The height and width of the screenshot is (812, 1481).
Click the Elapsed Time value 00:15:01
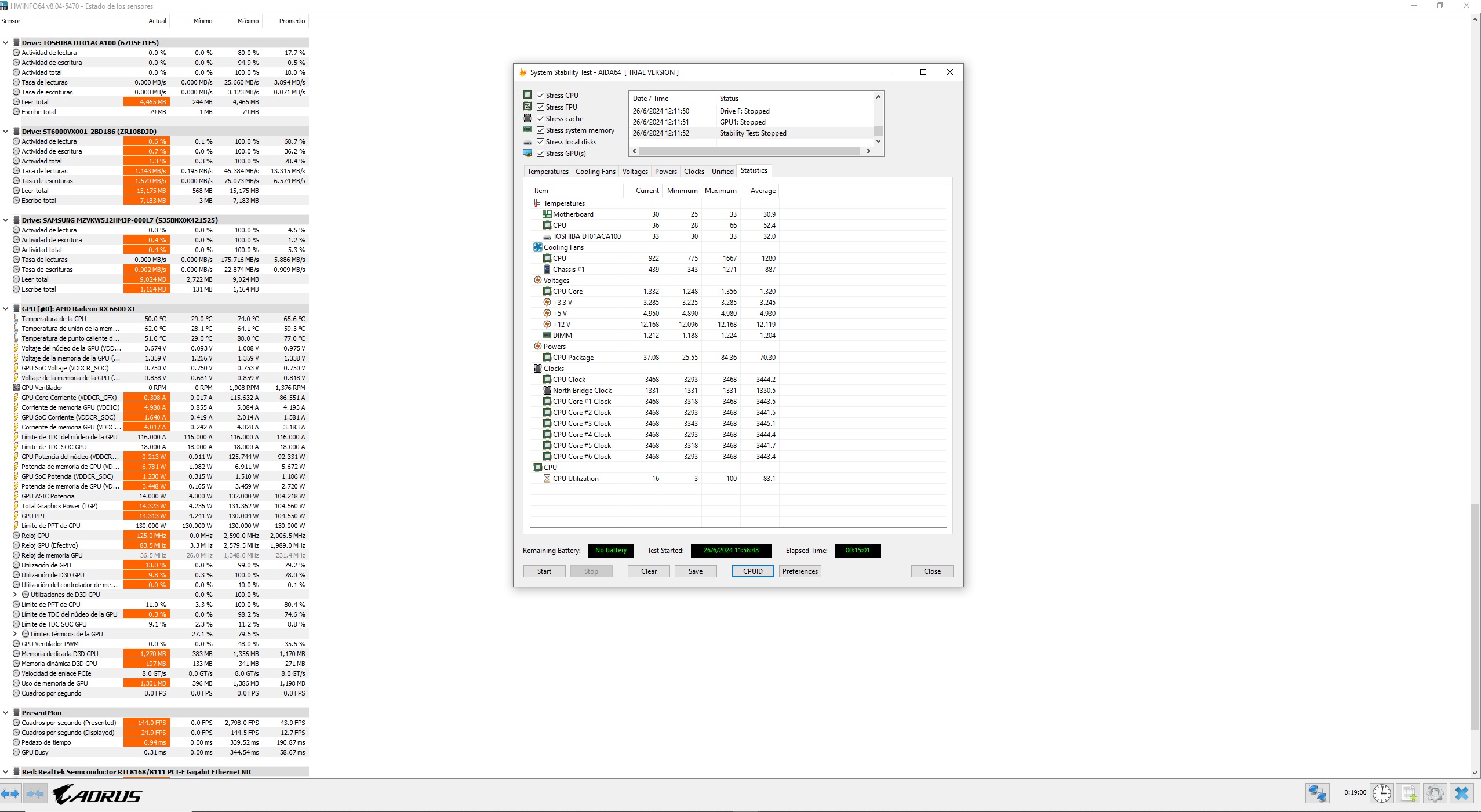pyautogui.click(x=857, y=550)
